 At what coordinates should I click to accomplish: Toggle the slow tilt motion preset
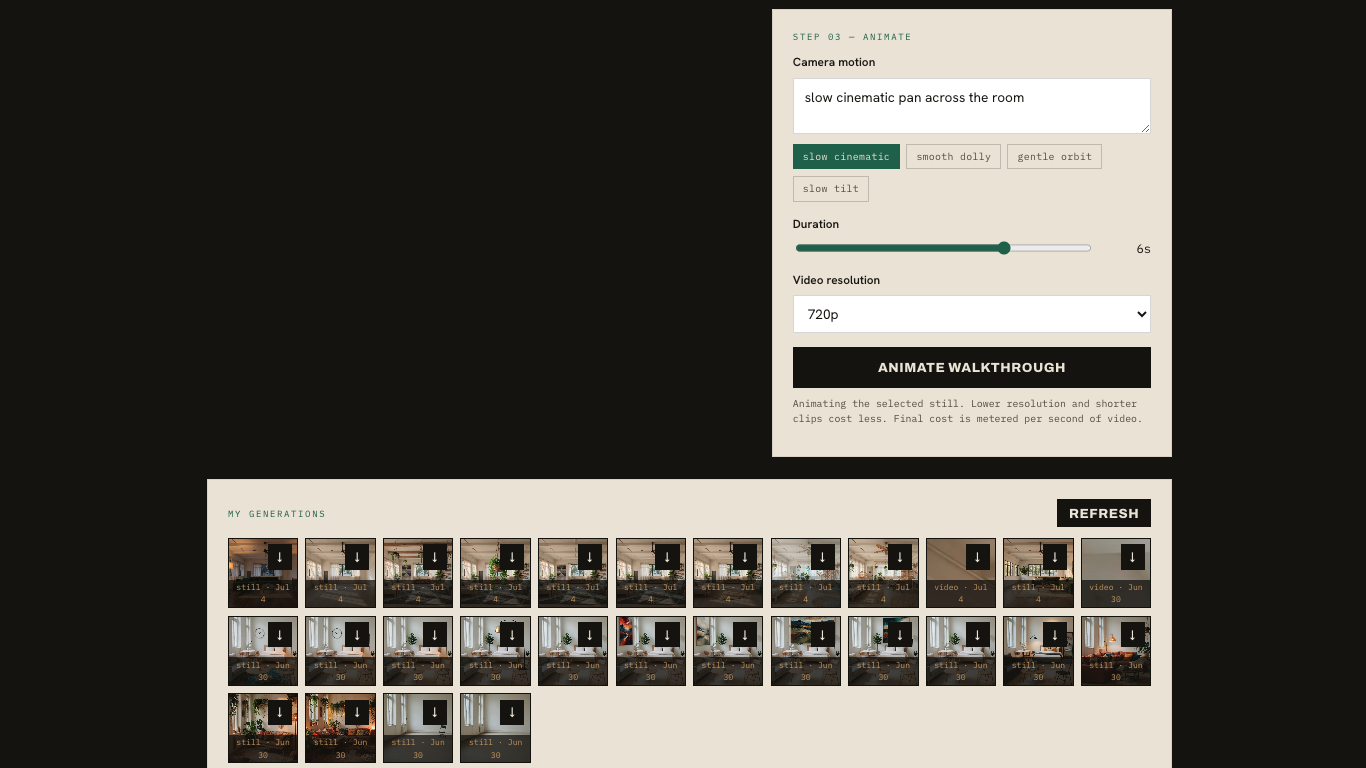(x=831, y=189)
